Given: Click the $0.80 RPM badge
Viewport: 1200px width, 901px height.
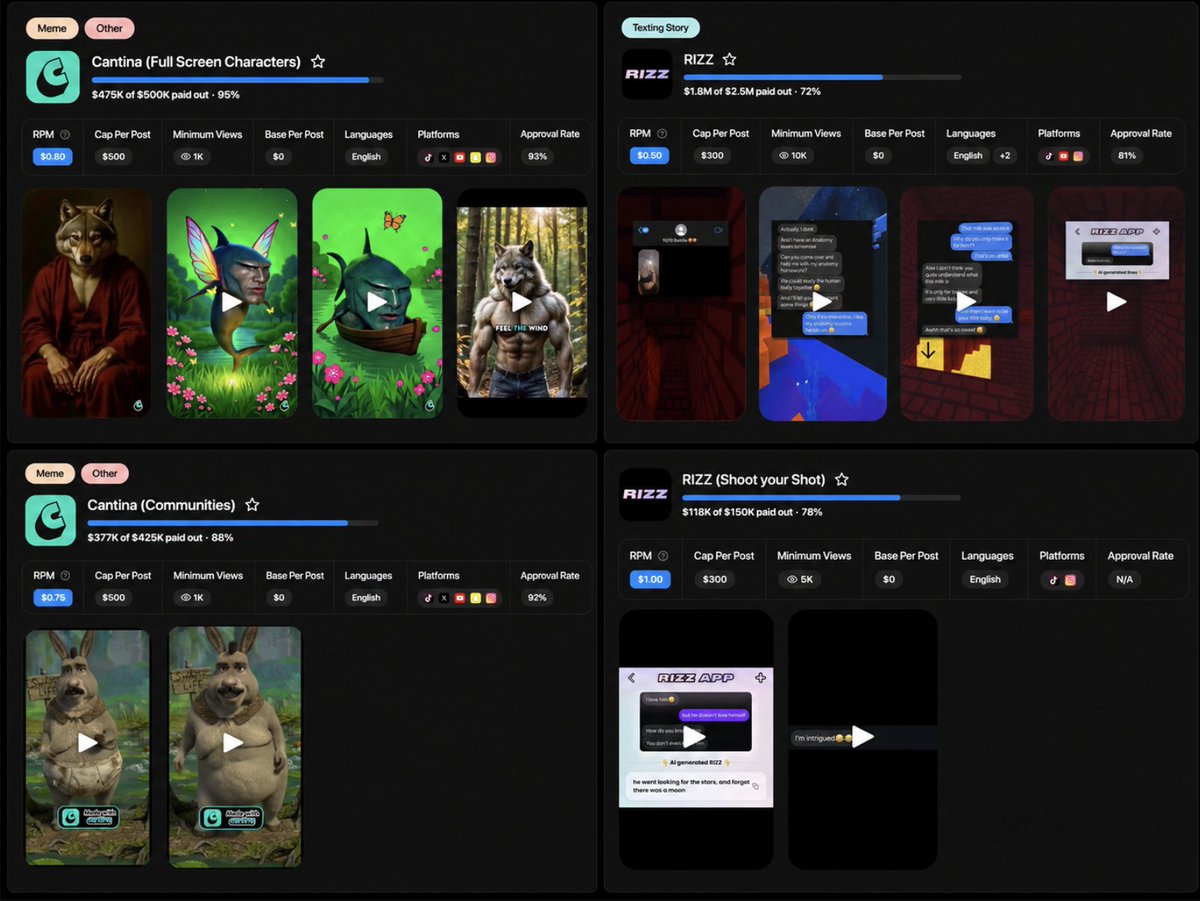Looking at the screenshot, I should point(53,157).
